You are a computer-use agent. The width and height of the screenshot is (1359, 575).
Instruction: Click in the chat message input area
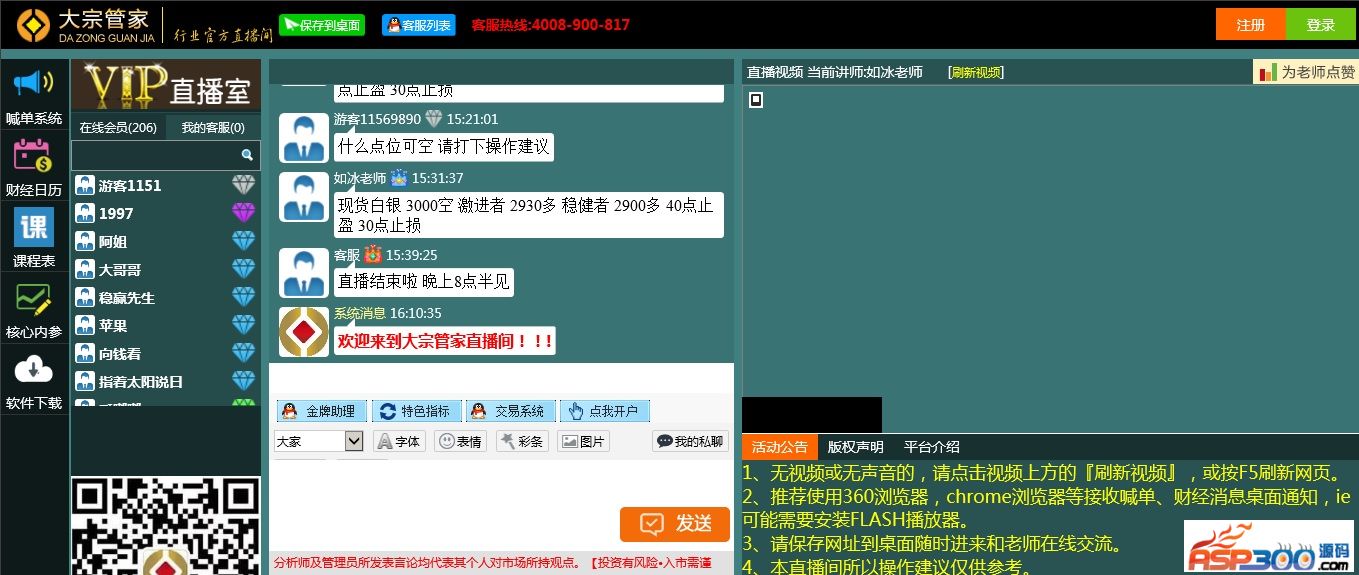click(446, 485)
